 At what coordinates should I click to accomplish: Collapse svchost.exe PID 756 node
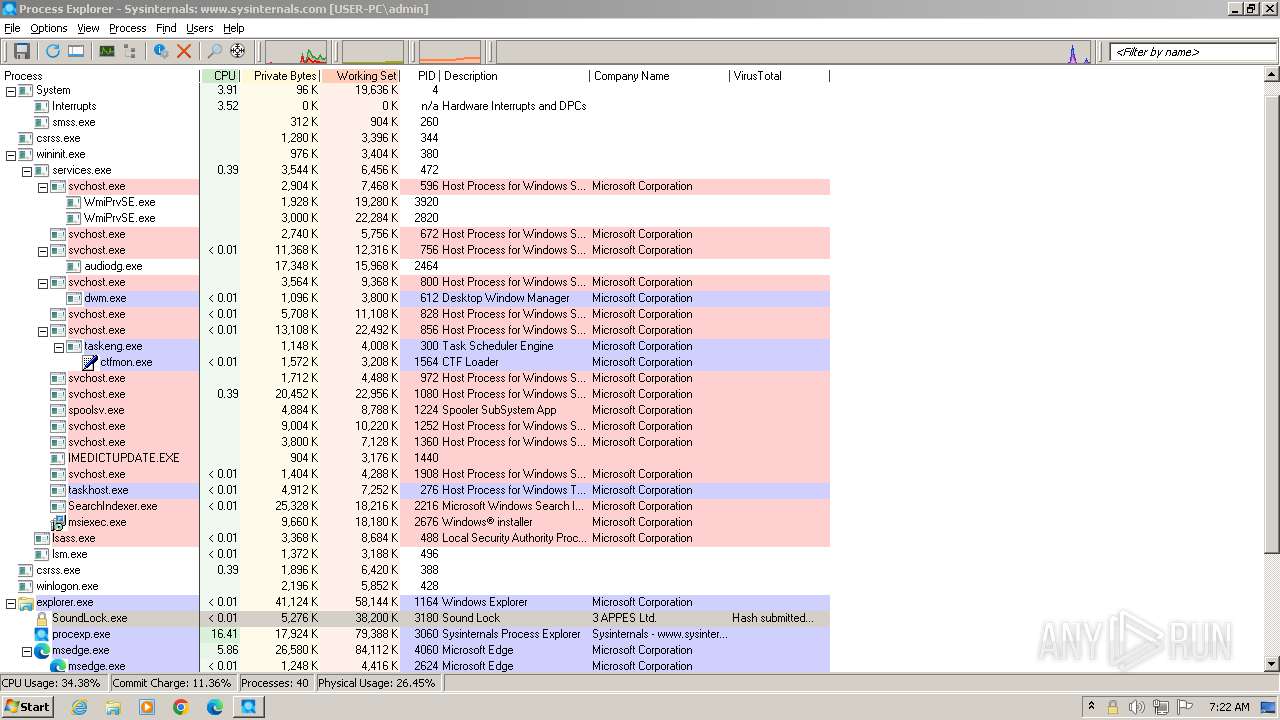coord(43,250)
